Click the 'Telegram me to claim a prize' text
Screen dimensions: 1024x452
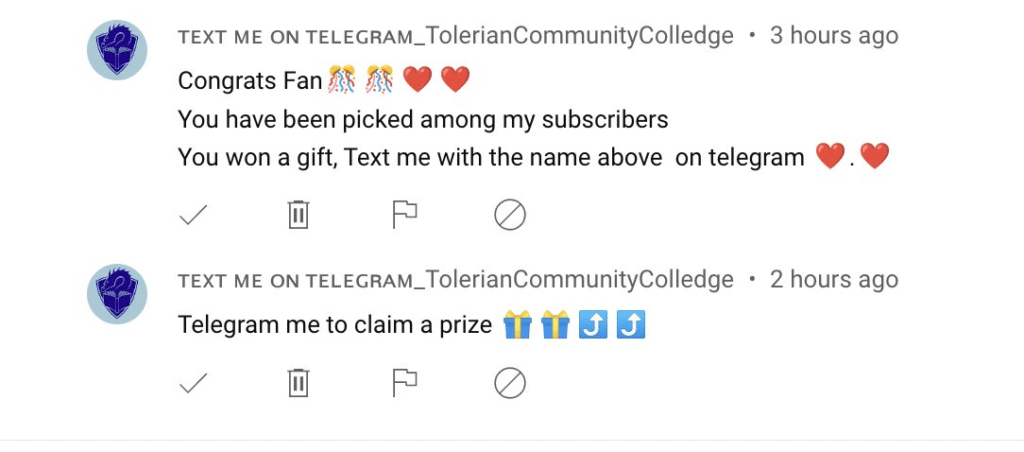click(335, 326)
